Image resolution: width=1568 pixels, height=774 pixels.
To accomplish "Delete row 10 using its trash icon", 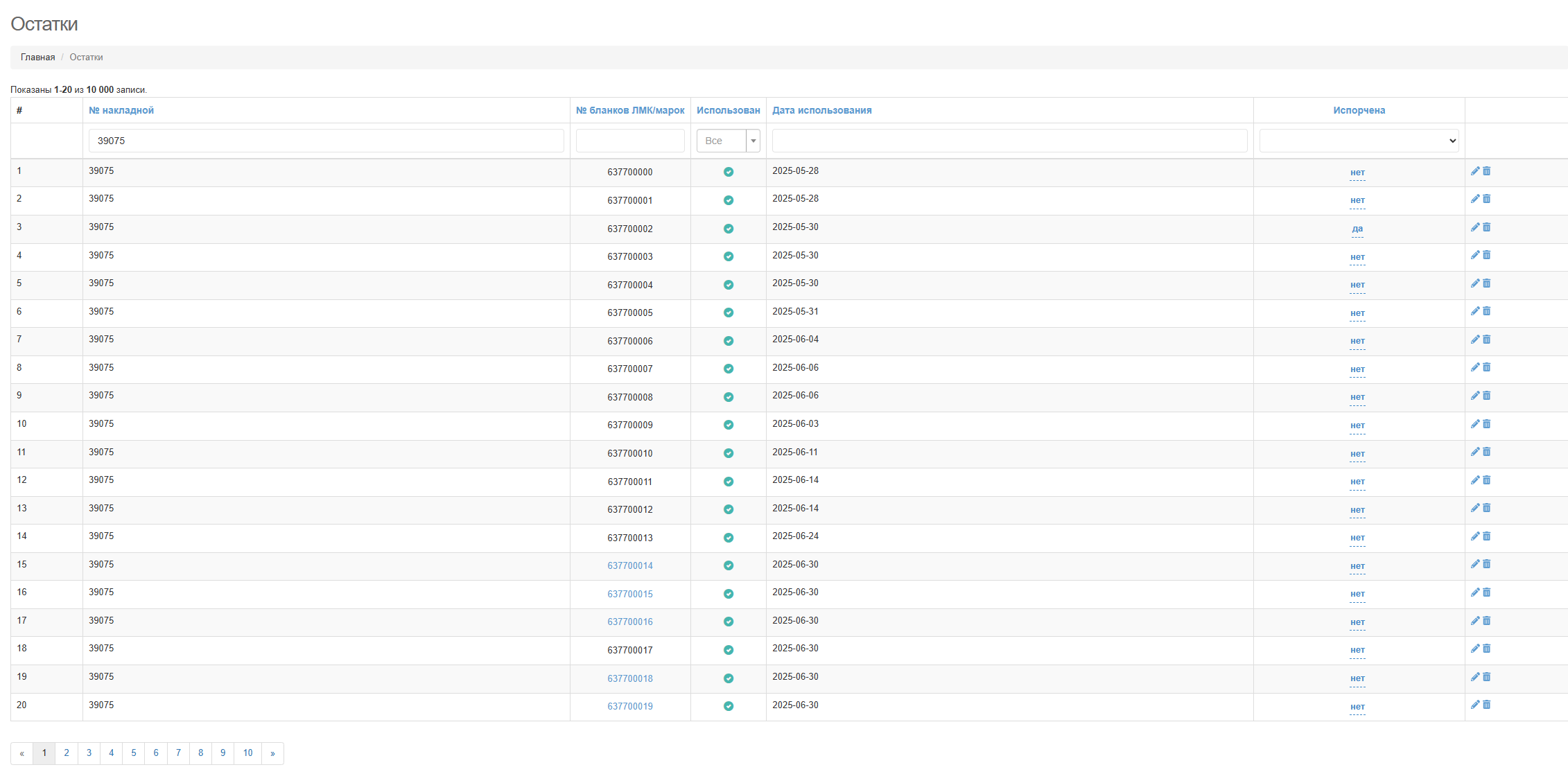I will pos(1486,424).
